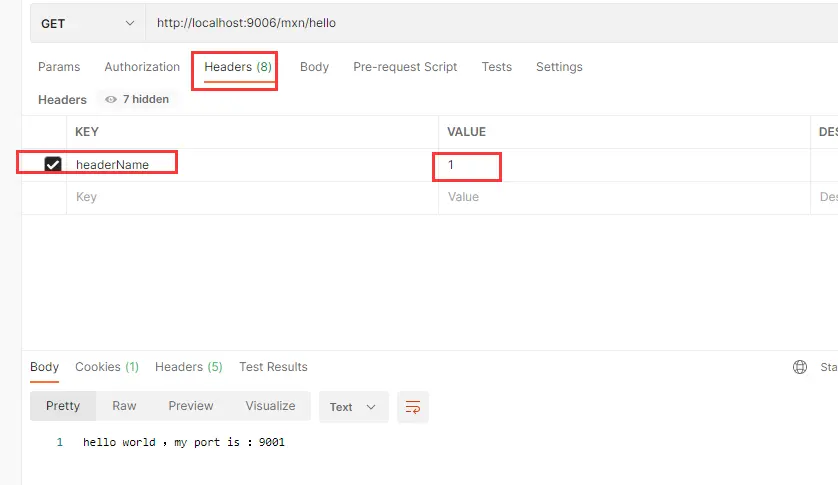Show the 7 hidden headers

[x=137, y=99]
